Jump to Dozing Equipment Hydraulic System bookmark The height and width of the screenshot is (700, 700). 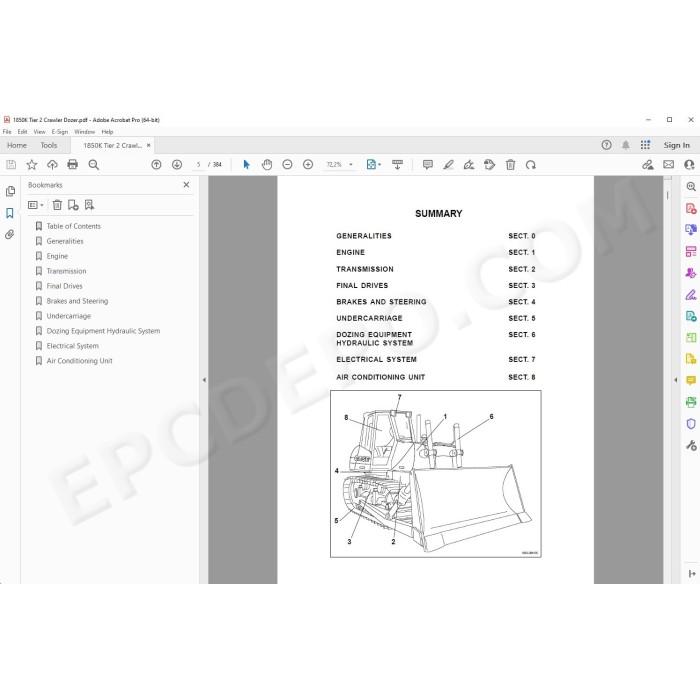(x=103, y=331)
